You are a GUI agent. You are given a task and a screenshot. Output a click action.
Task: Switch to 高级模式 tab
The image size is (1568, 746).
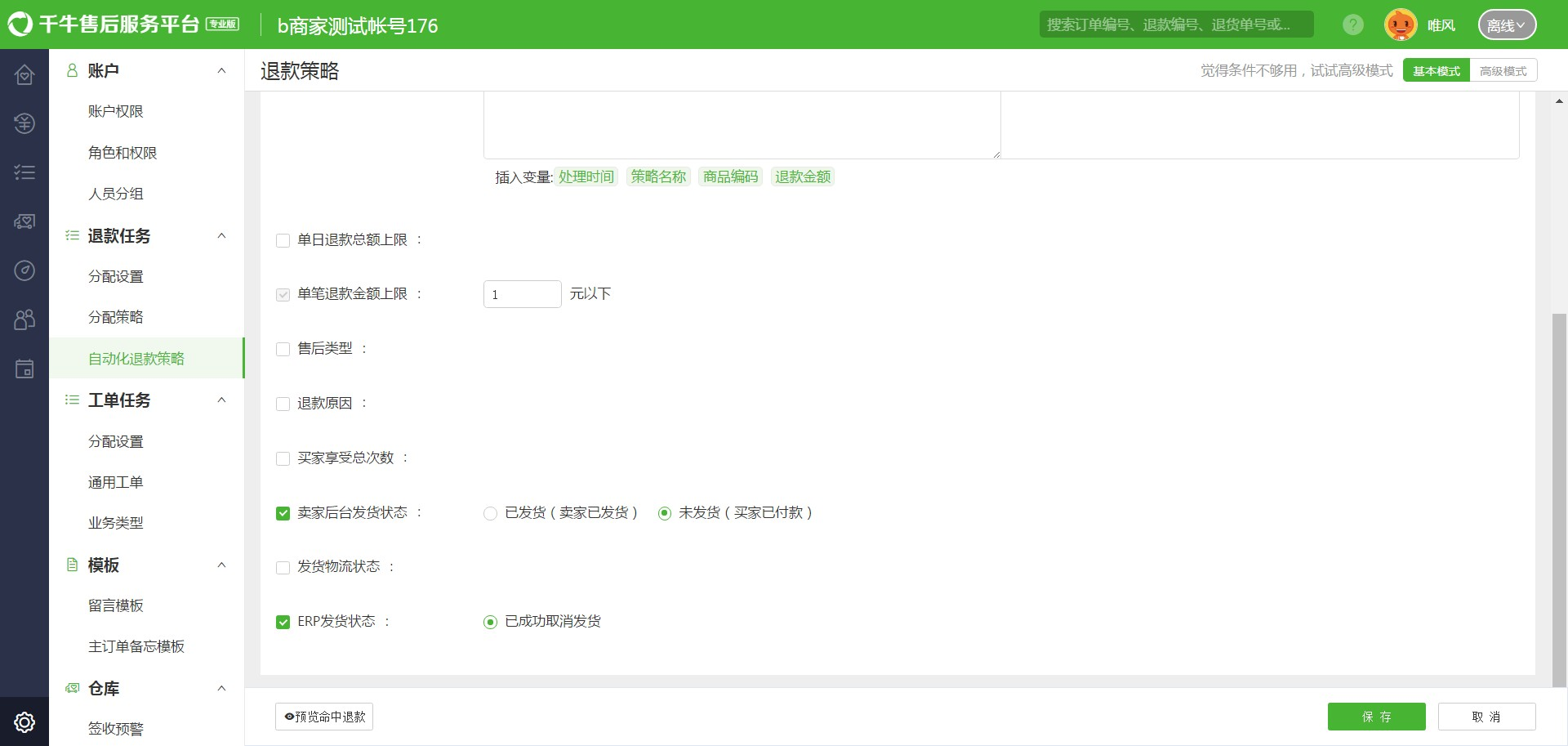pos(1503,71)
